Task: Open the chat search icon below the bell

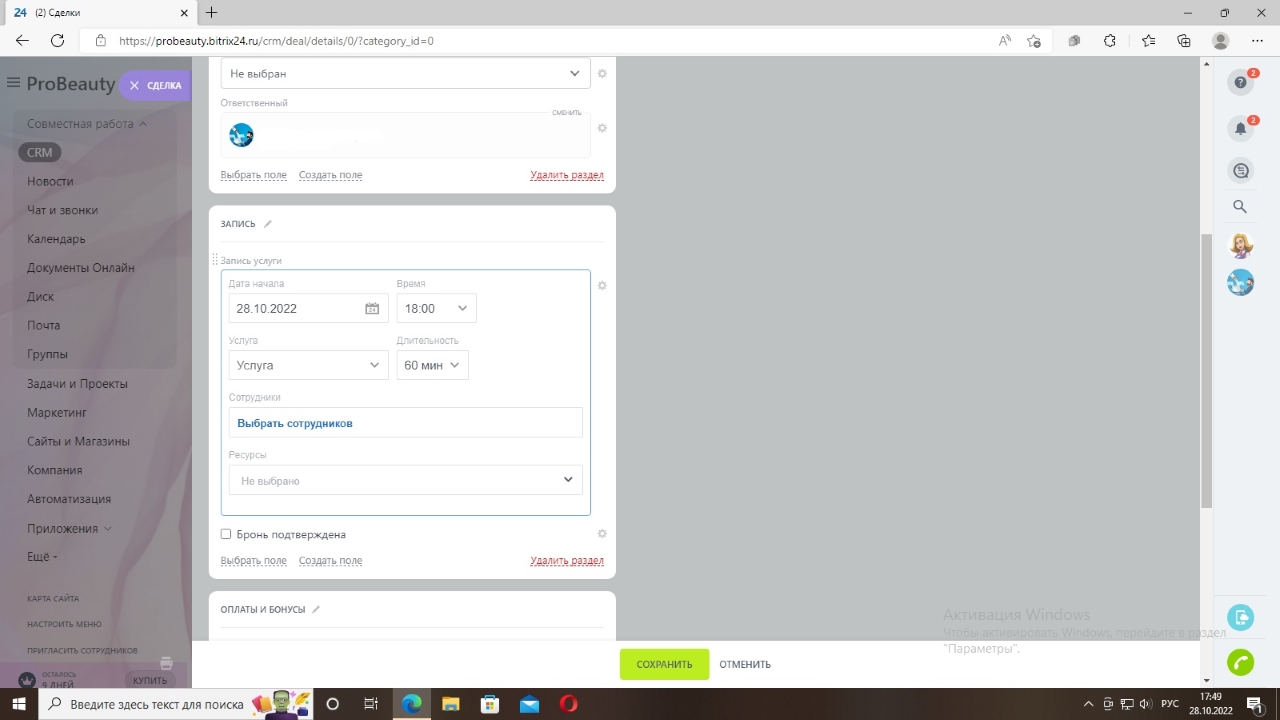Action: [x=1241, y=171]
